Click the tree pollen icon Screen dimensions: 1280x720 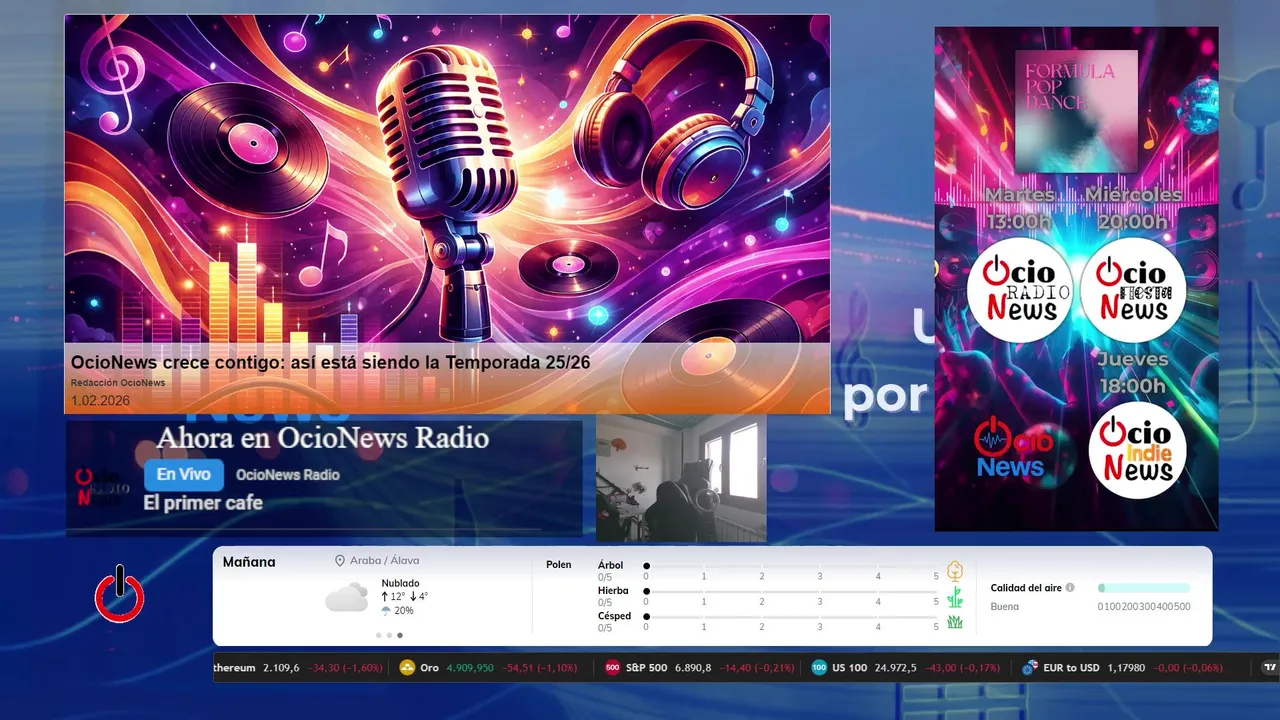tap(955, 571)
